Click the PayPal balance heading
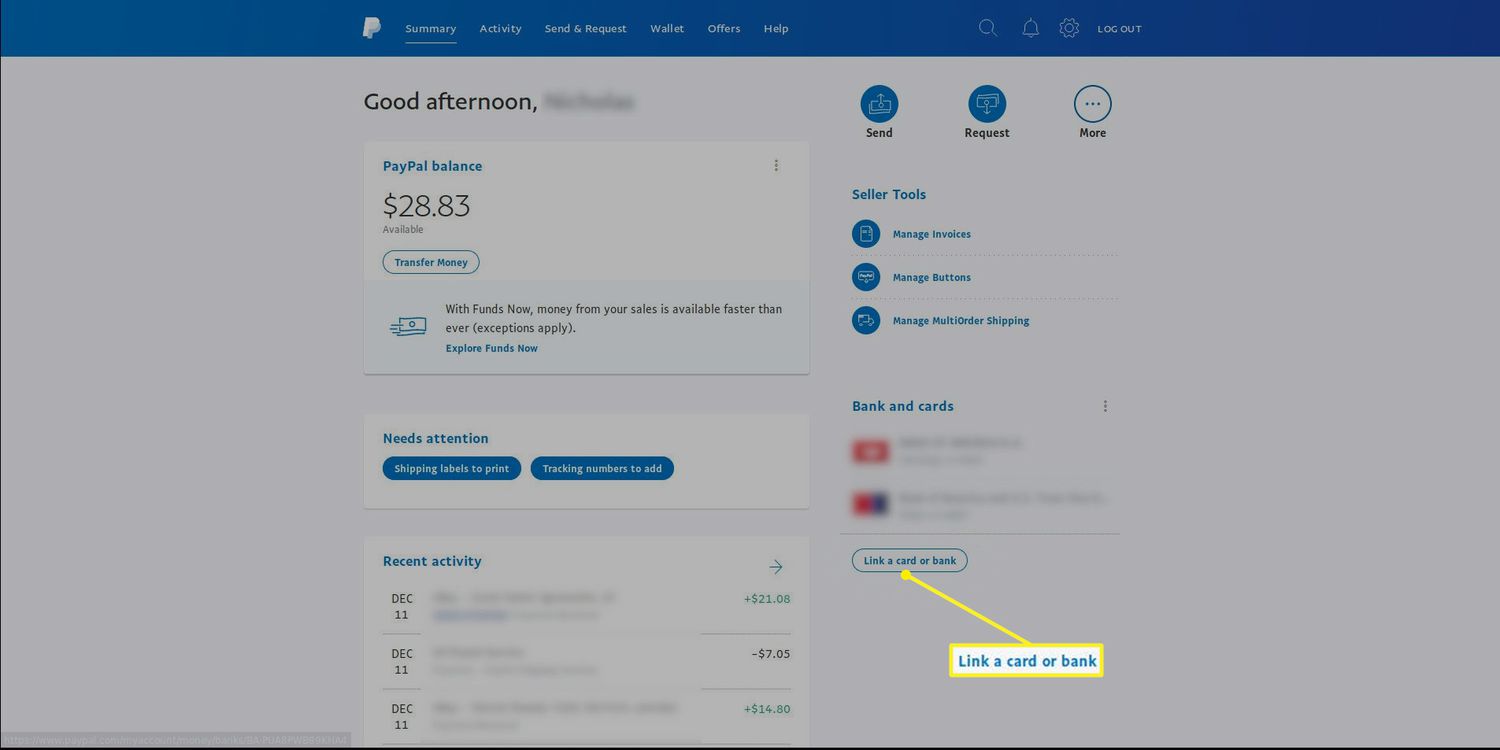1500x750 pixels. pyautogui.click(x=432, y=166)
